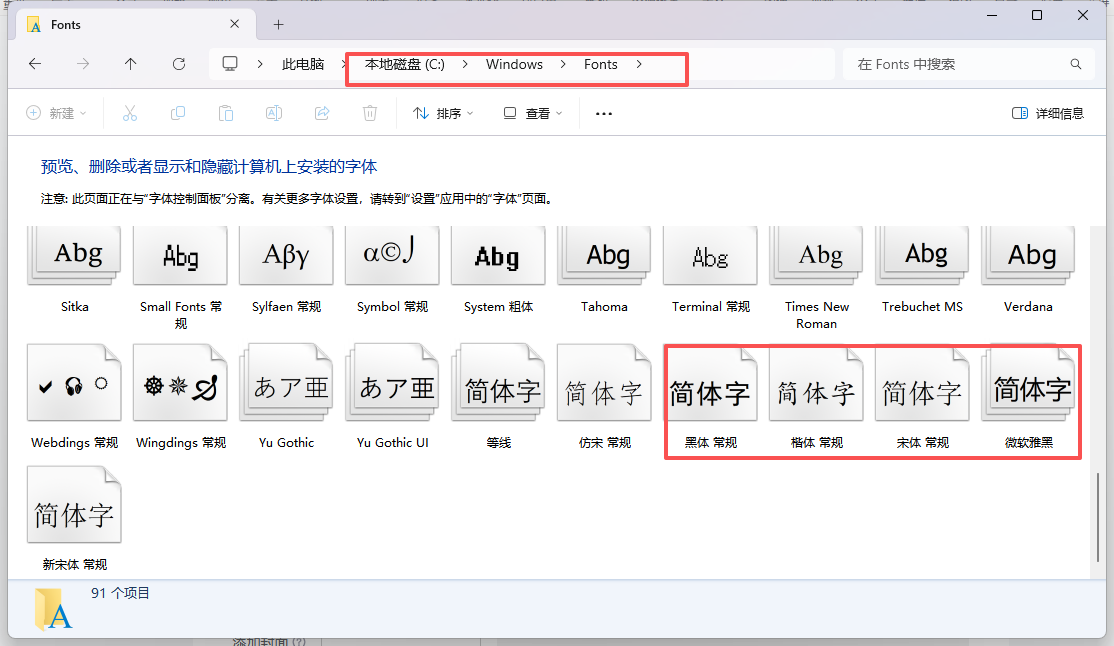The height and width of the screenshot is (646, 1114).
Task: Open the 排序 (Sort) dropdown
Action: 443,113
